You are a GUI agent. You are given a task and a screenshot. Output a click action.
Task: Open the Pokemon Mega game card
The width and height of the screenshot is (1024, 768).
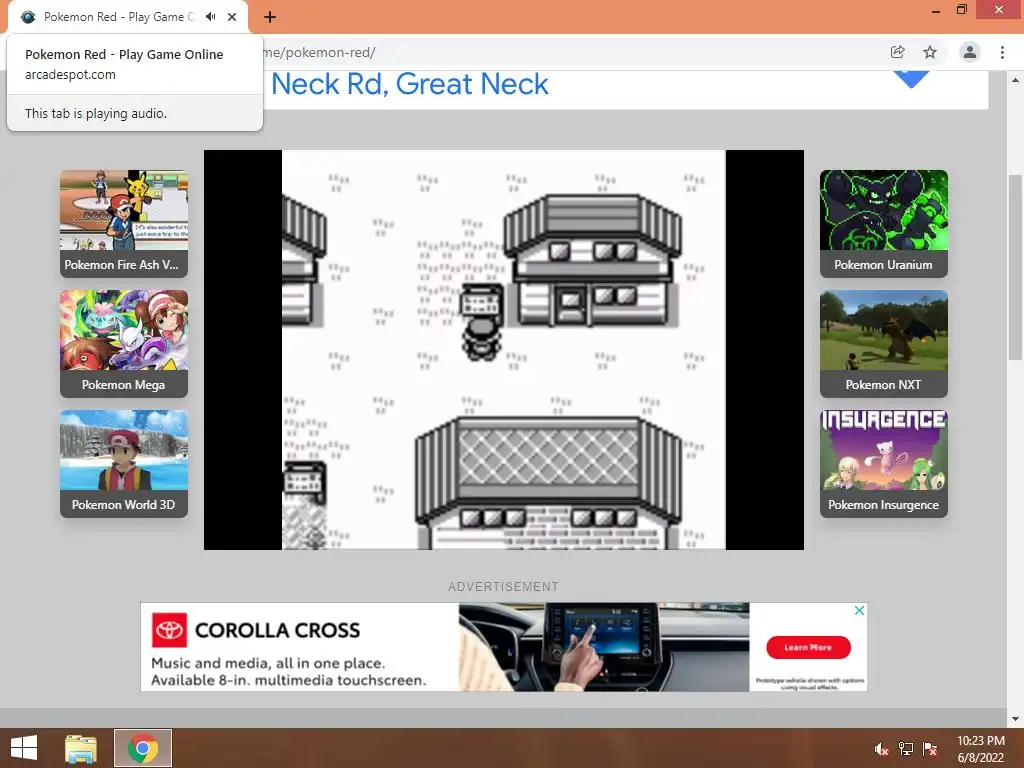[124, 344]
